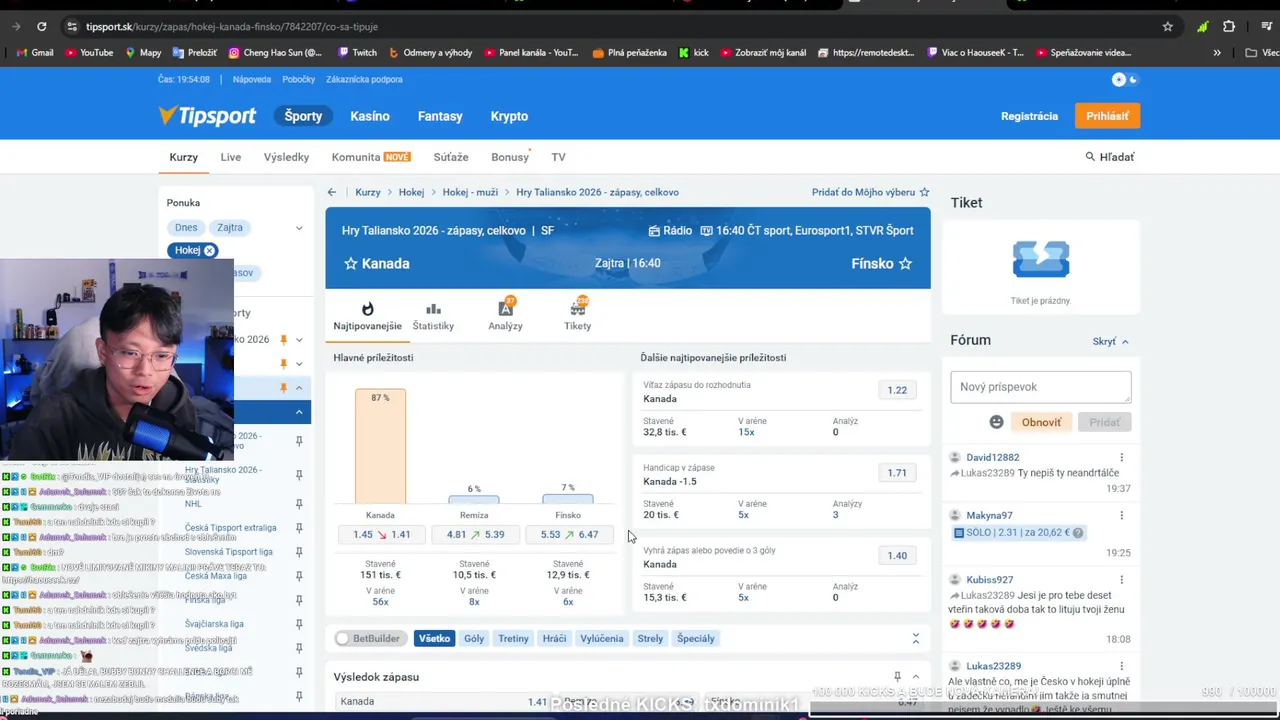
Task: Refresh the forum with Obnoviť
Action: pos(1041,422)
